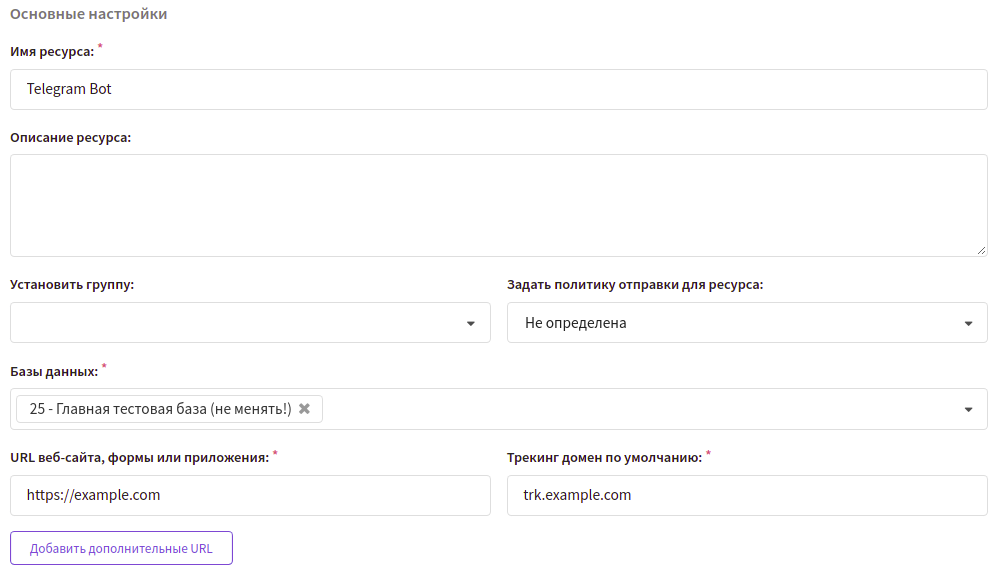Remove the "25 - Главная тестовая база" tag
998x569 pixels.
click(304, 409)
